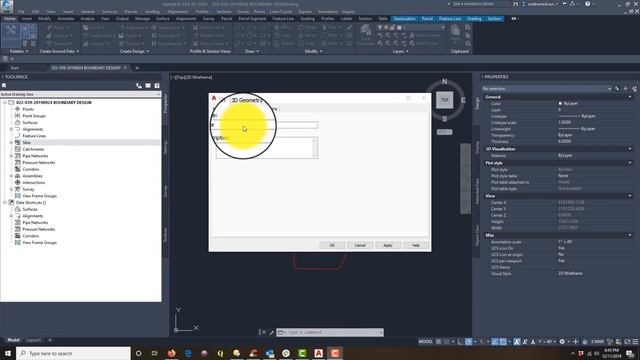This screenshot has width=640, height=360.
Task: Click the Paste icon in Clipboard panel
Action: (x=456, y=32)
